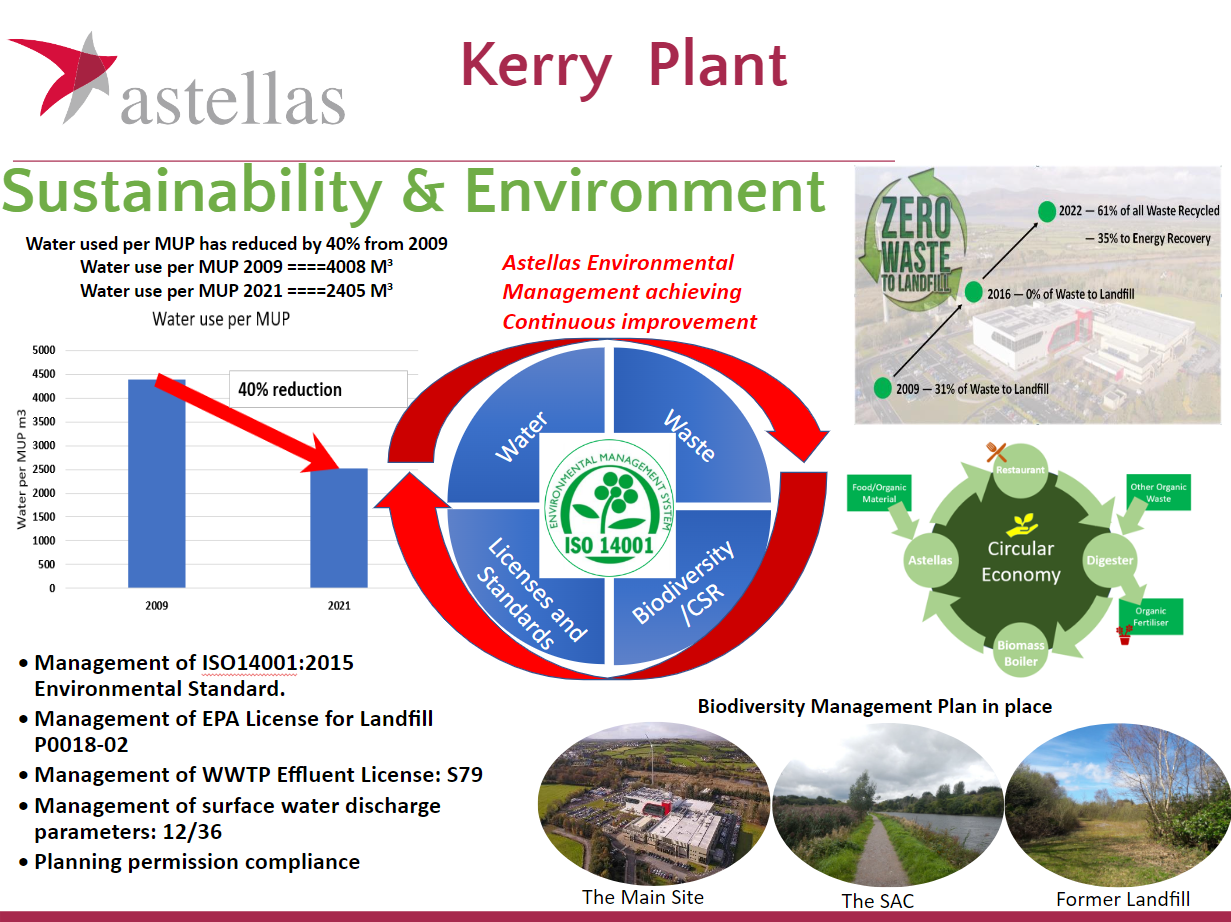Click the crossed fork and knife icon
1231x922 pixels.
(x=995, y=451)
